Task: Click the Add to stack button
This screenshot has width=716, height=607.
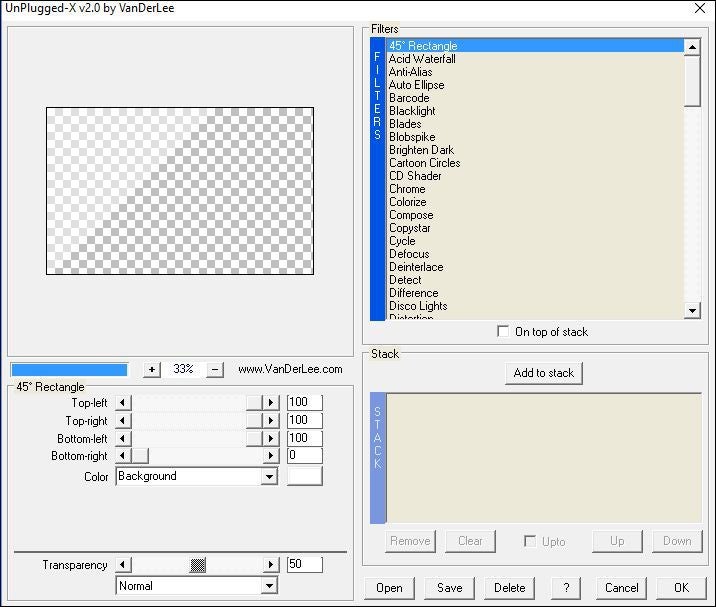Action: coord(543,373)
